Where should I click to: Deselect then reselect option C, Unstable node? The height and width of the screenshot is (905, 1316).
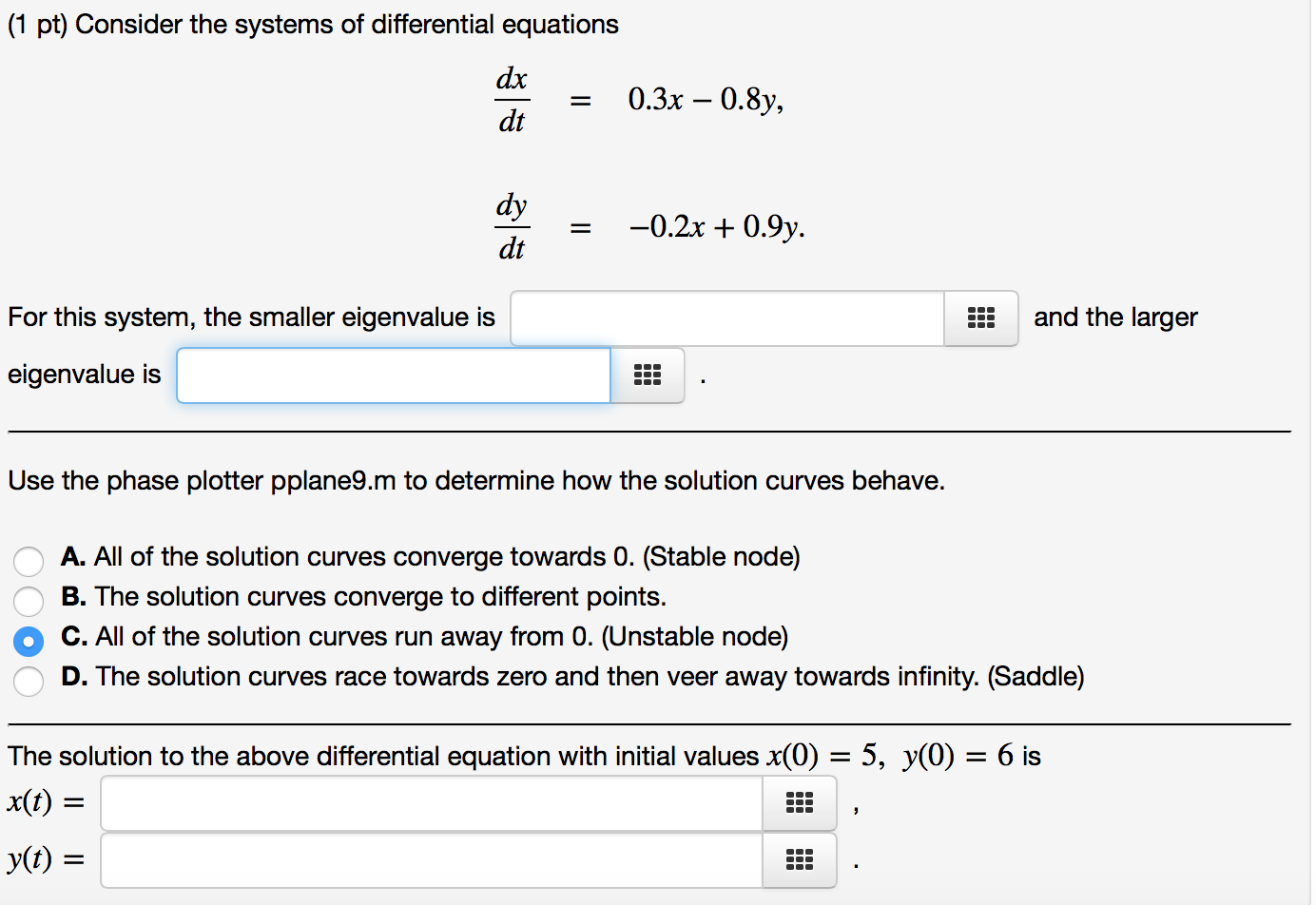28,641
